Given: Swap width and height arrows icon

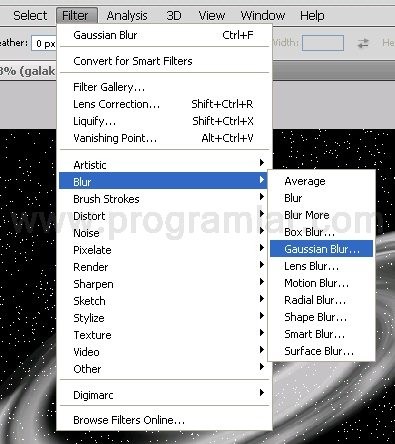Looking at the screenshot, I should click(363, 43).
